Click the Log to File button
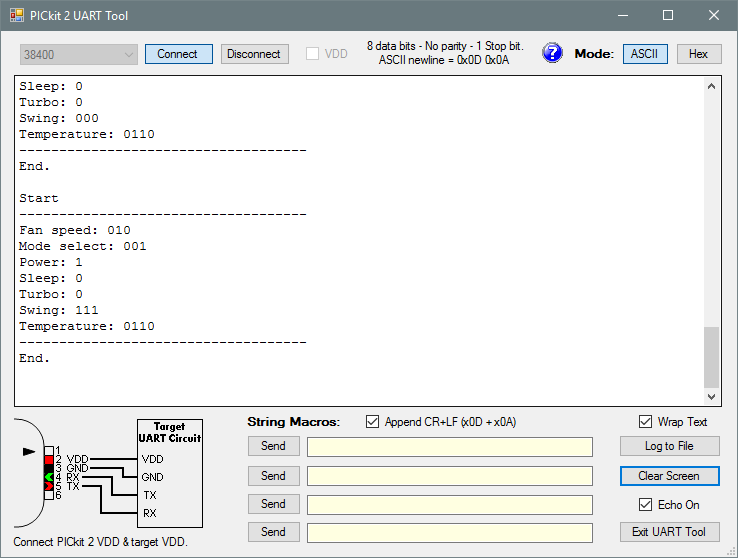Viewport: 738px width, 558px height. click(669, 446)
